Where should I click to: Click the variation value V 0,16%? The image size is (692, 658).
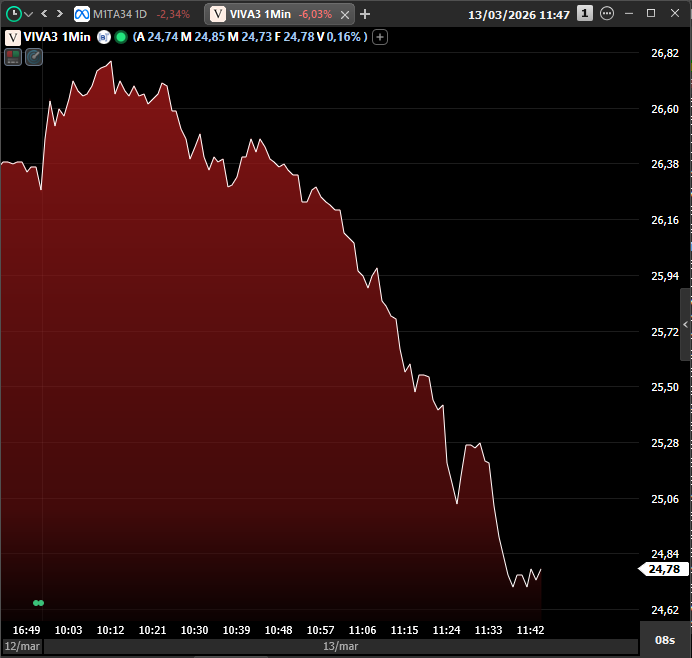point(339,37)
